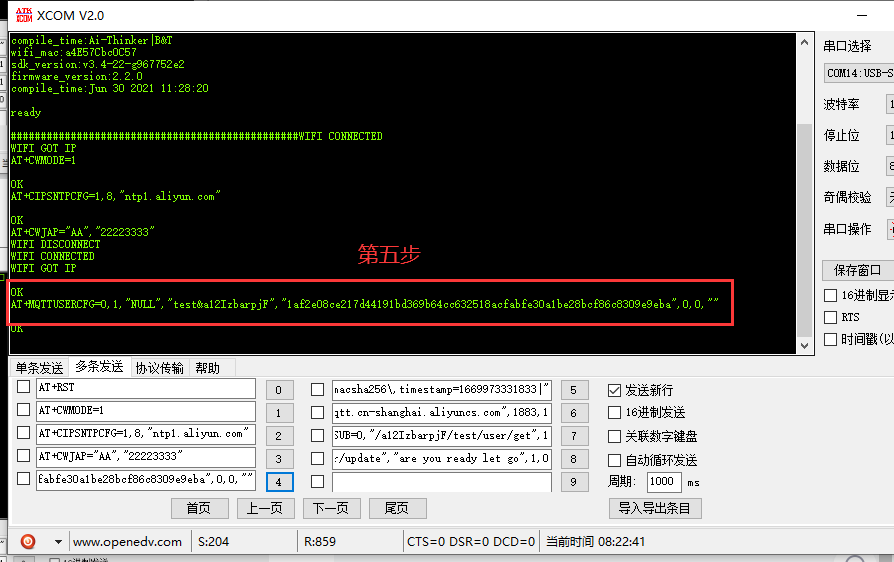Go to 下一页 of command list
The height and width of the screenshot is (562, 894).
coord(332,508)
